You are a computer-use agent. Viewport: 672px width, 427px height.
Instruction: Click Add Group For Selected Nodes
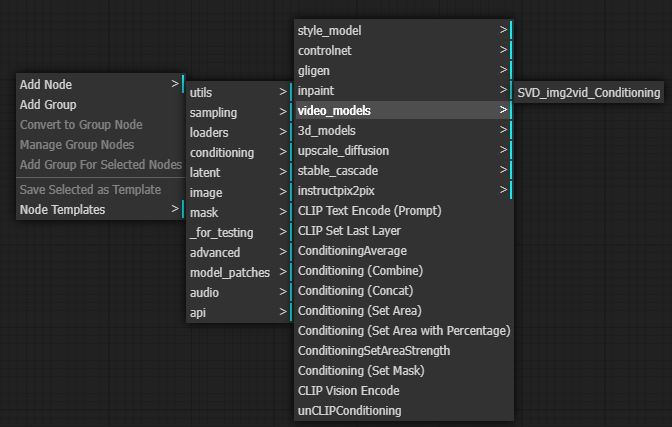101,165
